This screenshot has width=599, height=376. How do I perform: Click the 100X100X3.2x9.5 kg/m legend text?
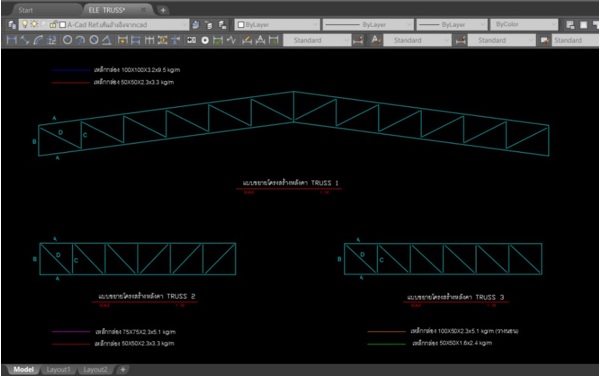(137, 70)
